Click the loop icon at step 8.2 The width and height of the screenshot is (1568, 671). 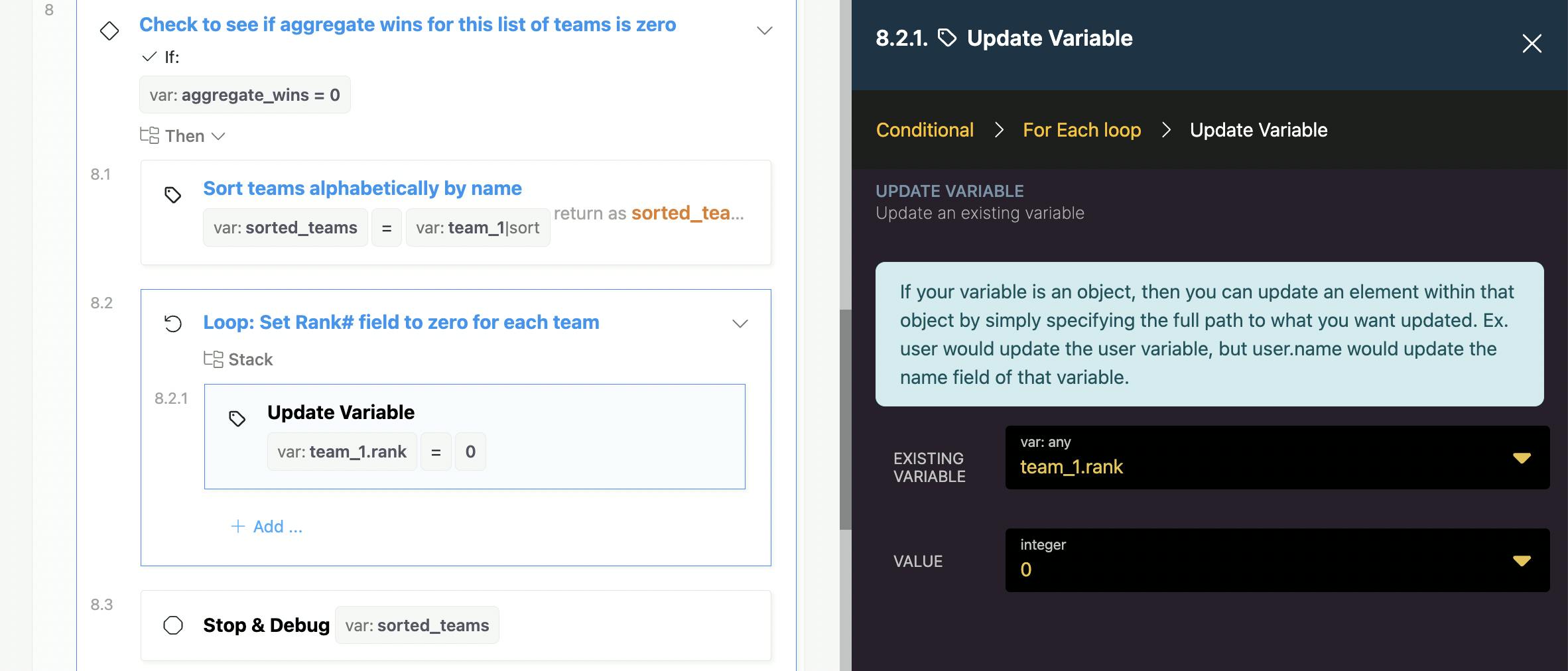pos(172,324)
